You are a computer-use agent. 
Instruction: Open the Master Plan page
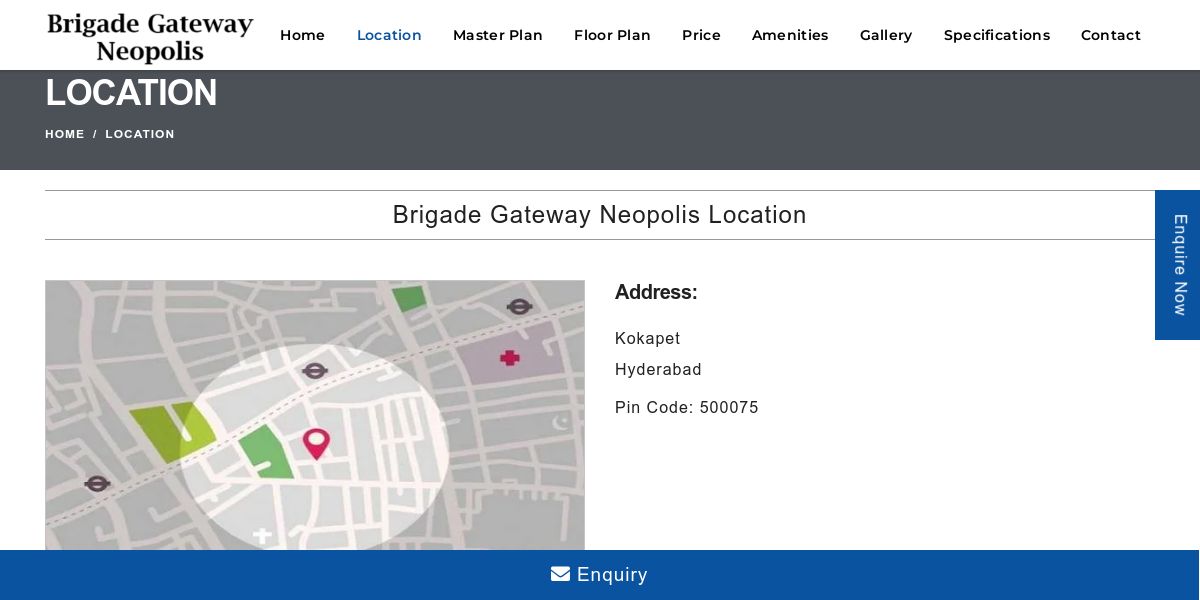[498, 35]
